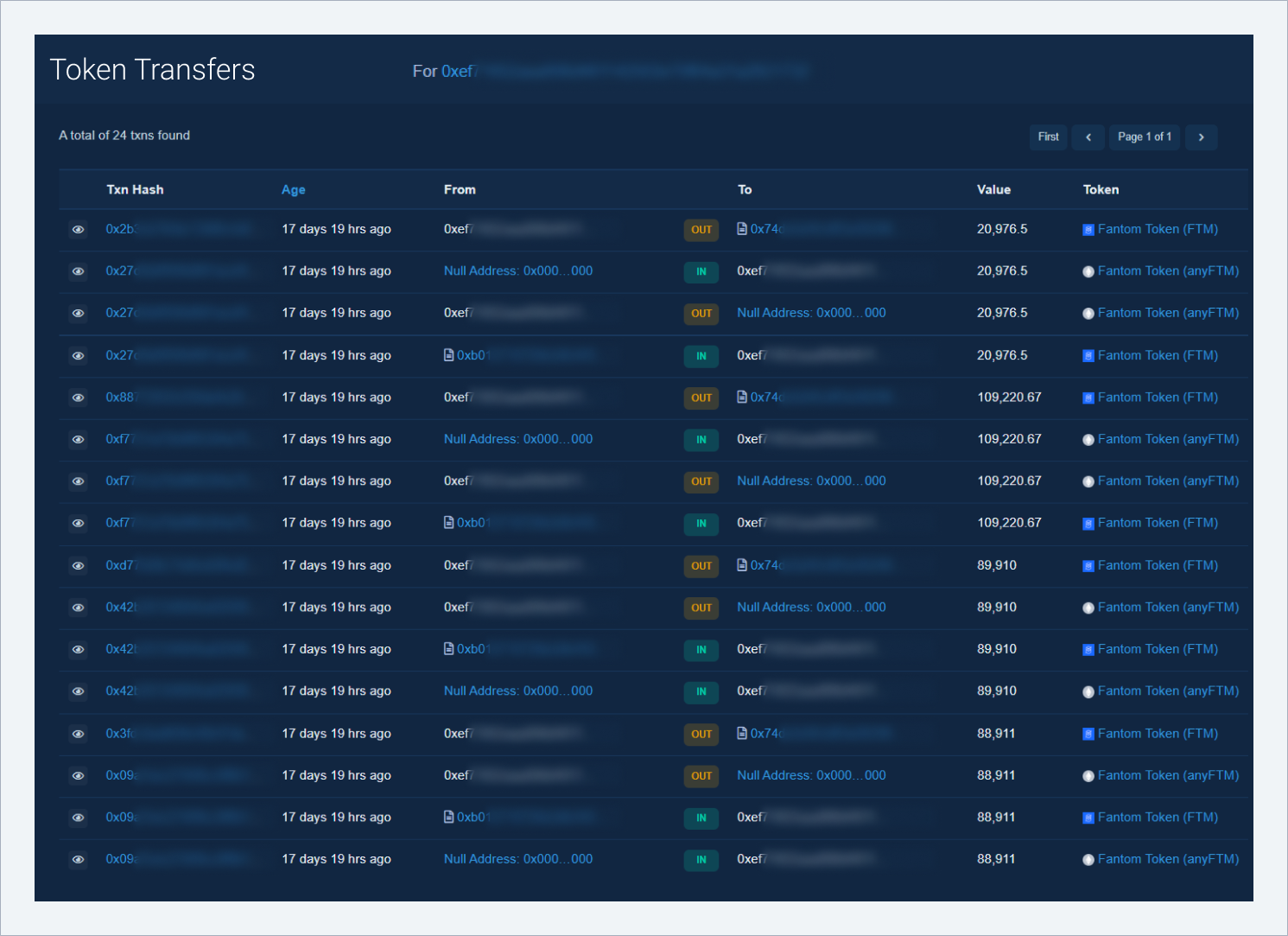This screenshot has width=1288, height=936.
Task: Eye icon on 20,976.5 FTM IN row
Action: click(78, 356)
